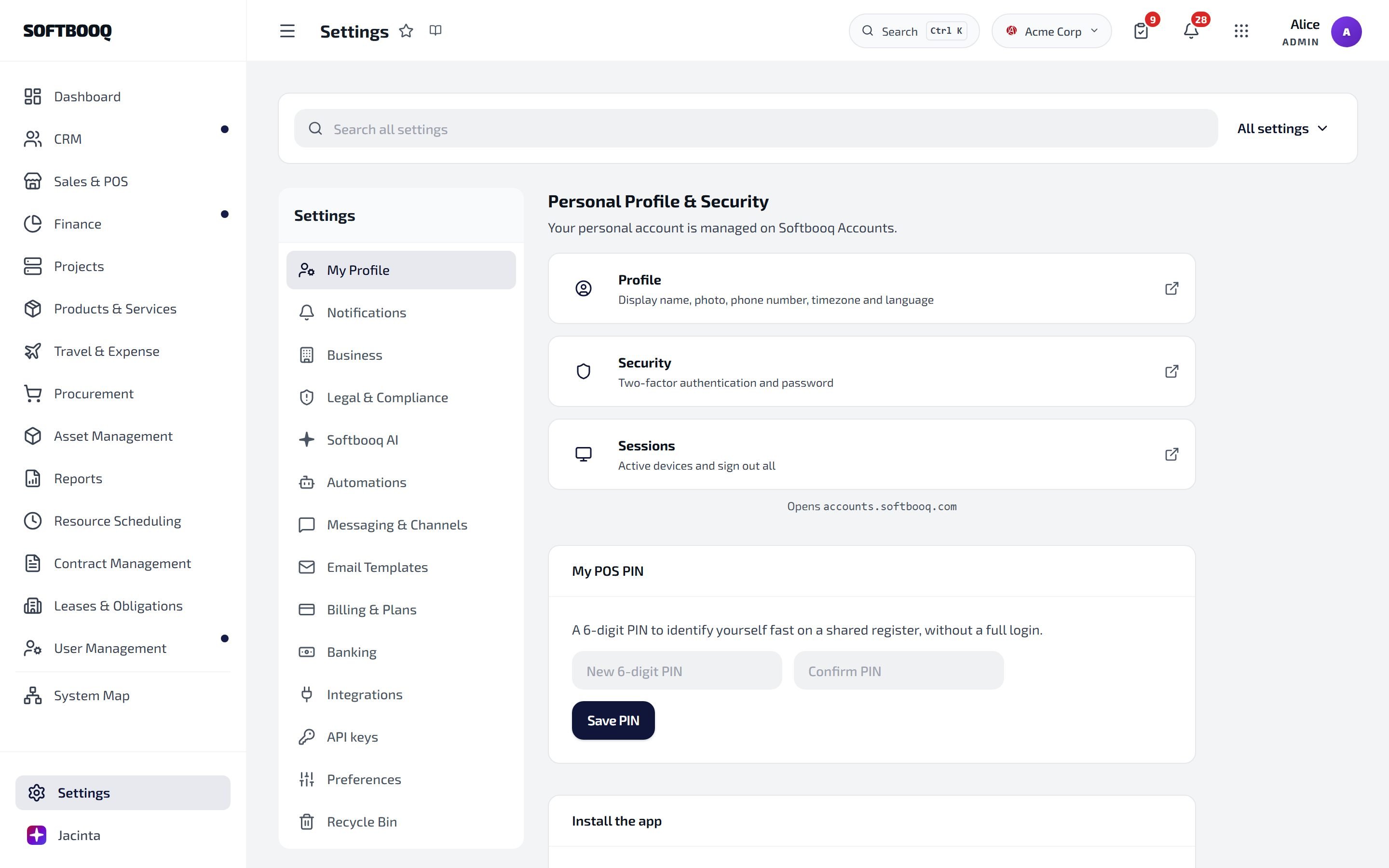Star the Settings page as favorite
This screenshot has height=868, width=1389.
coord(406,30)
